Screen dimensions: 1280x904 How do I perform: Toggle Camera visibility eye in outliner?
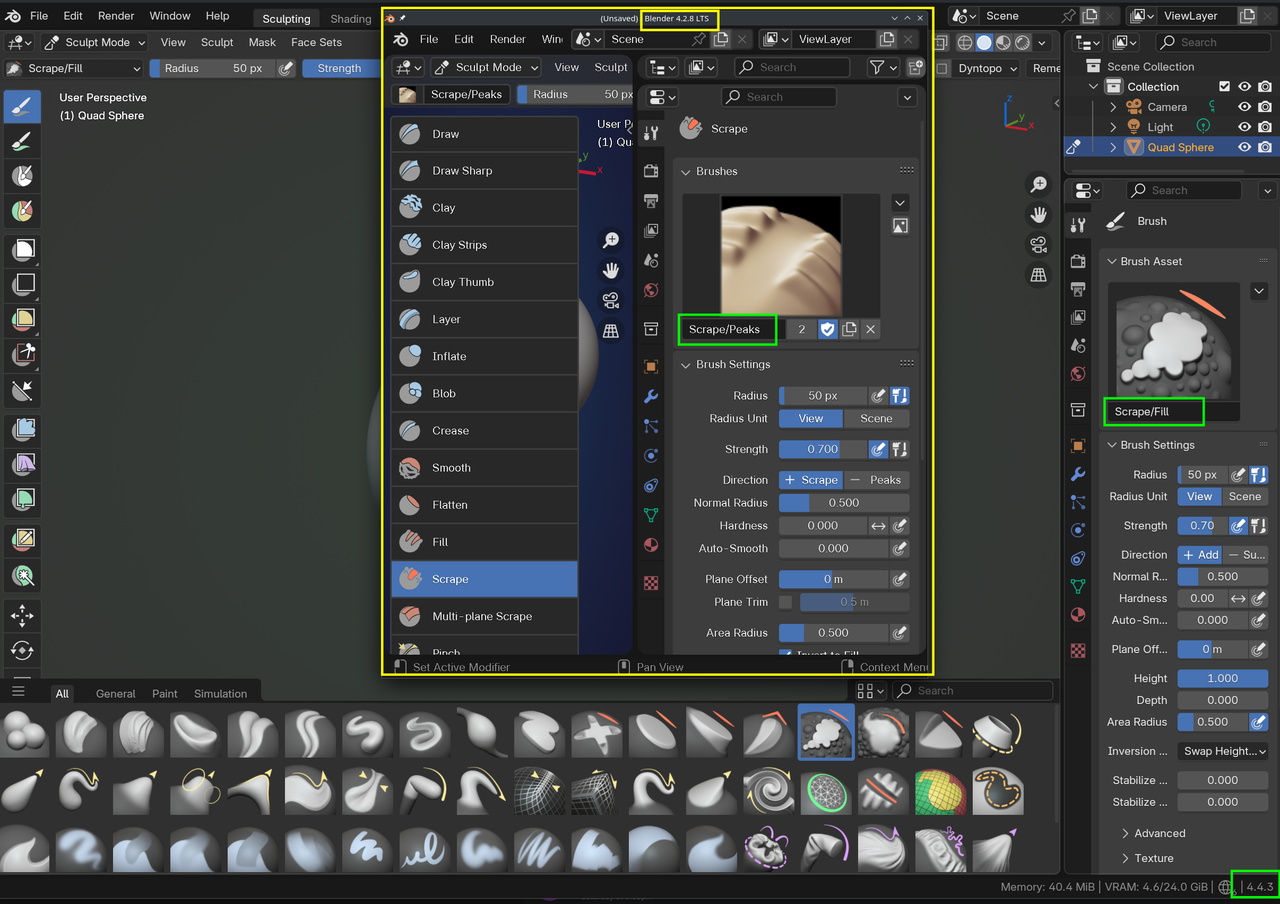pos(1244,107)
